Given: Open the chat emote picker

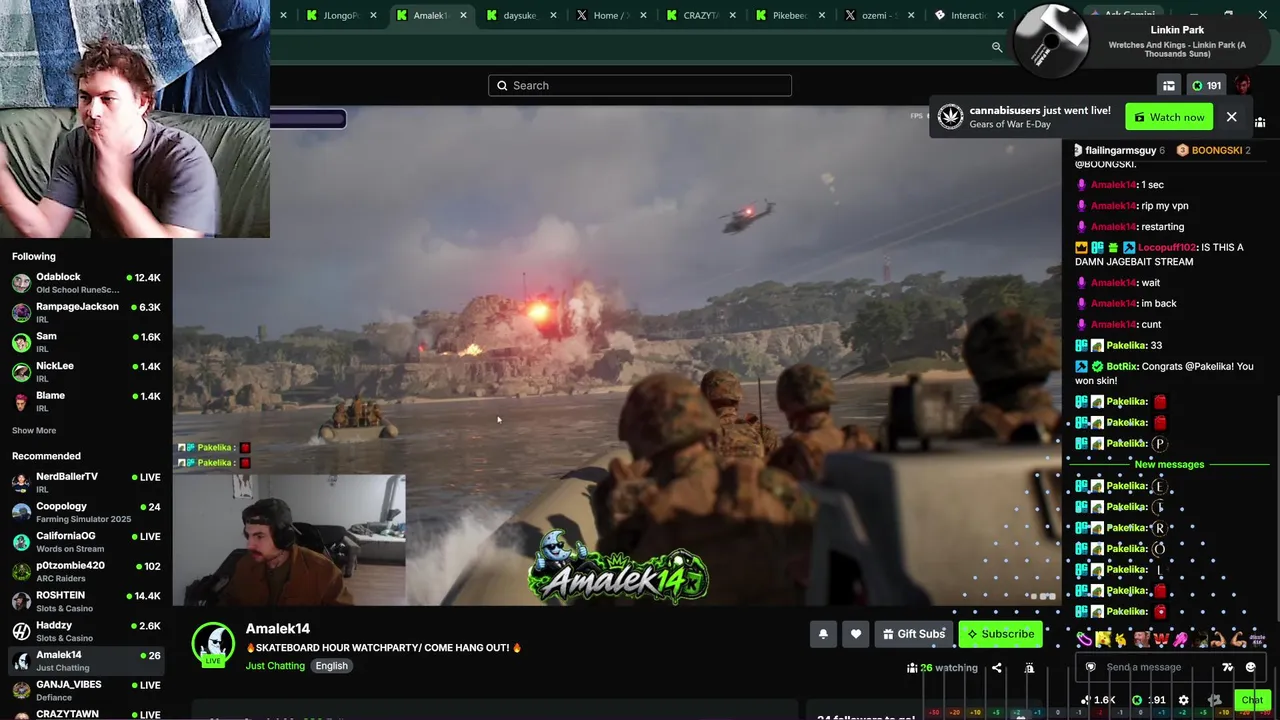Looking at the screenshot, I should pos(1250,667).
